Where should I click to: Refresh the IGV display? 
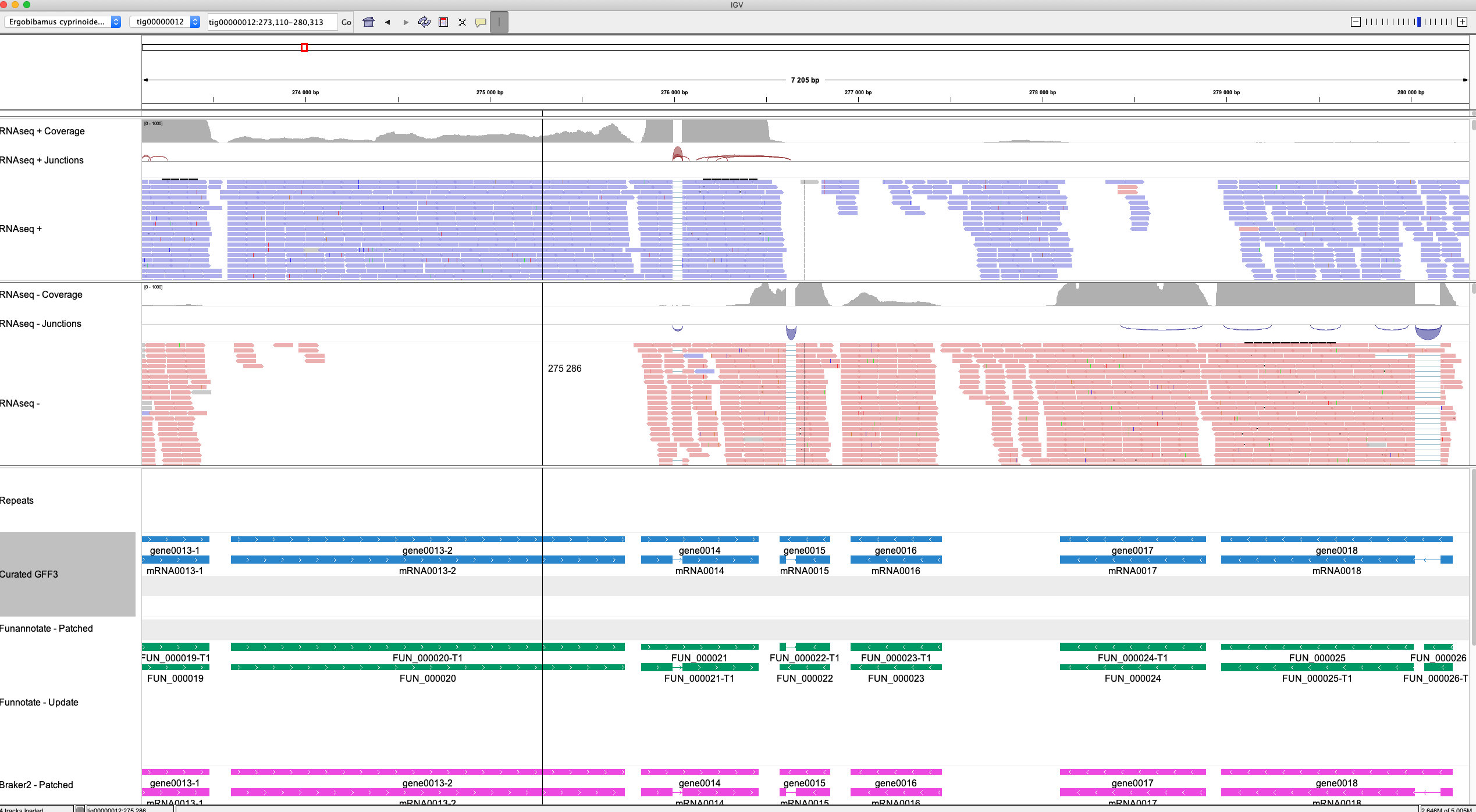pyautogui.click(x=425, y=22)
